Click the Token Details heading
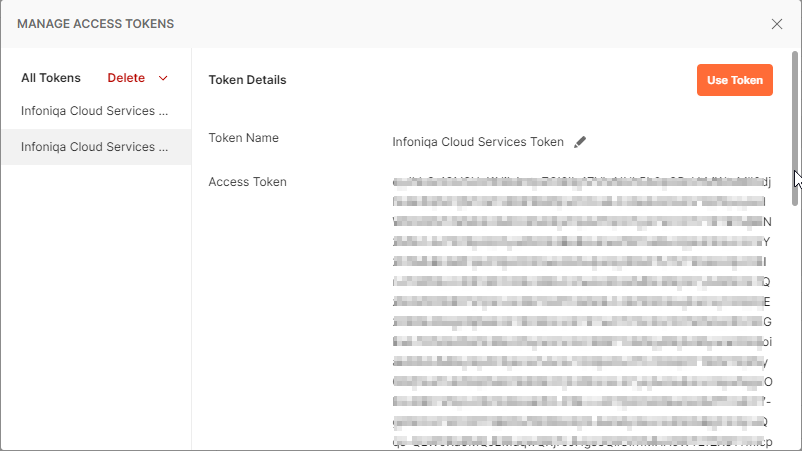The image size is (802, 451). 247,80
